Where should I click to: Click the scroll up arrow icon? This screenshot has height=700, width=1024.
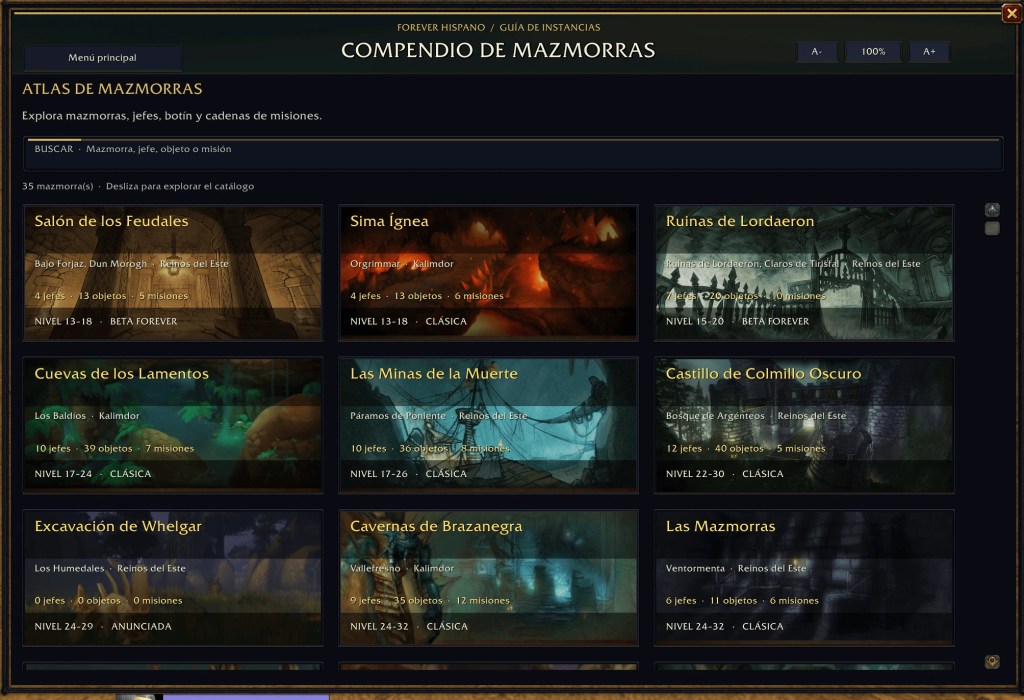coord(992,210)
